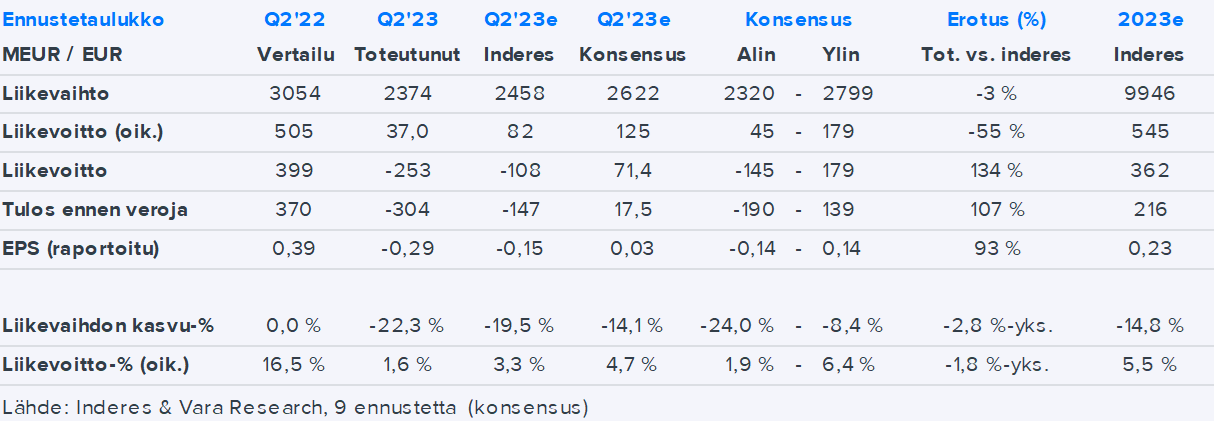The image size is (1214, 421).
Task: Click the Erotus (%) column header
Action: tap(995, 20)
